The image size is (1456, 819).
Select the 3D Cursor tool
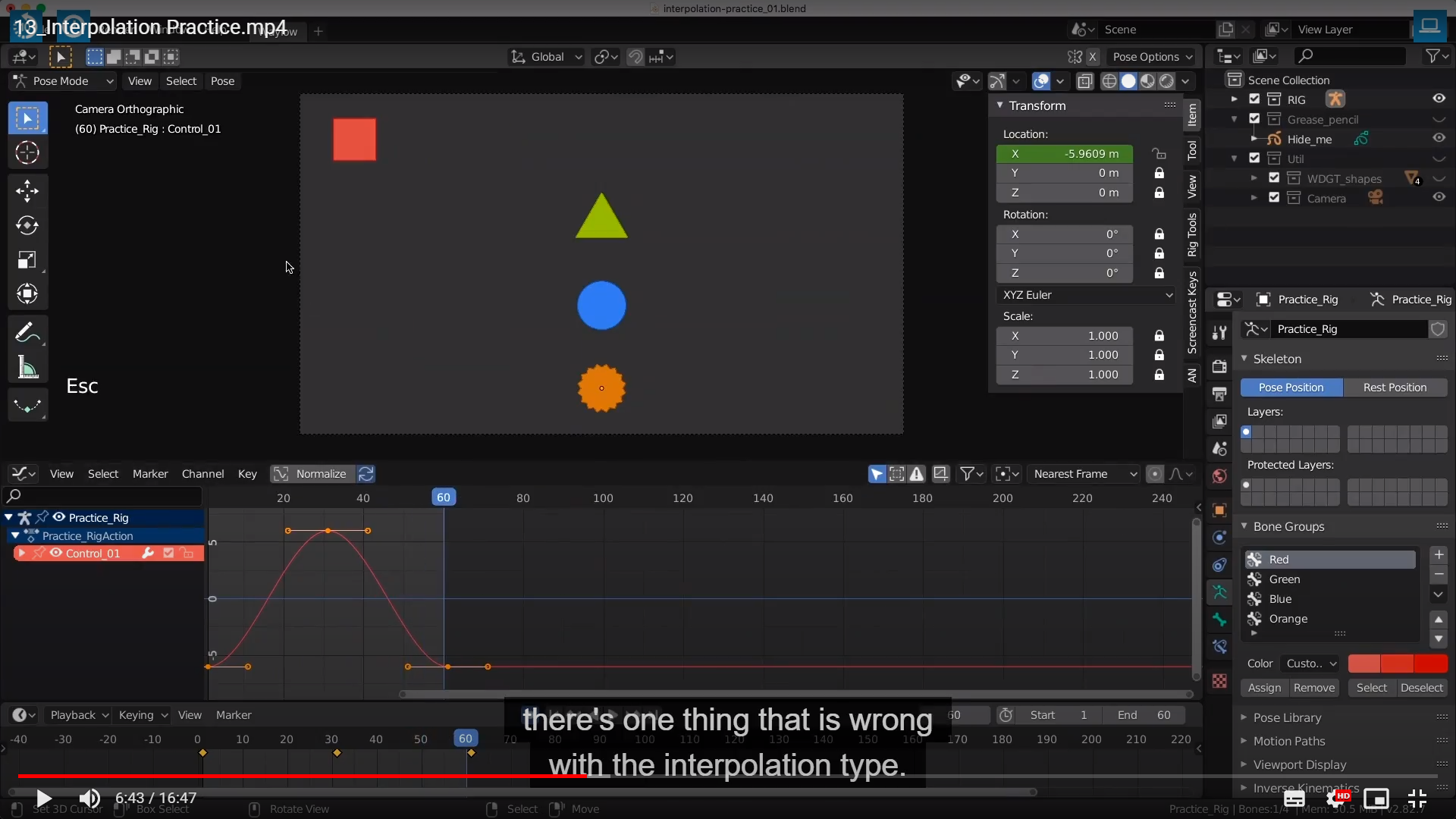pos(27,153)
